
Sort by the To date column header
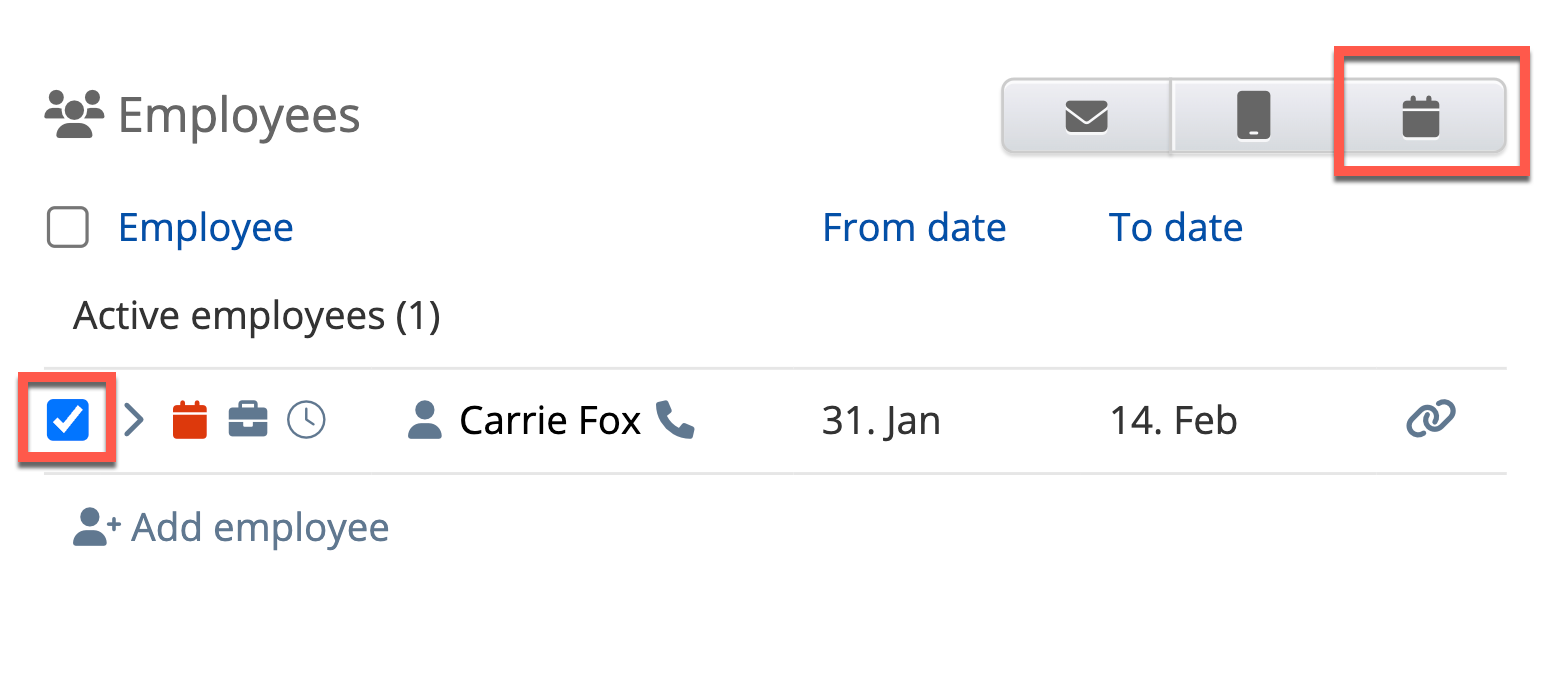click(x=1175, y=228)
